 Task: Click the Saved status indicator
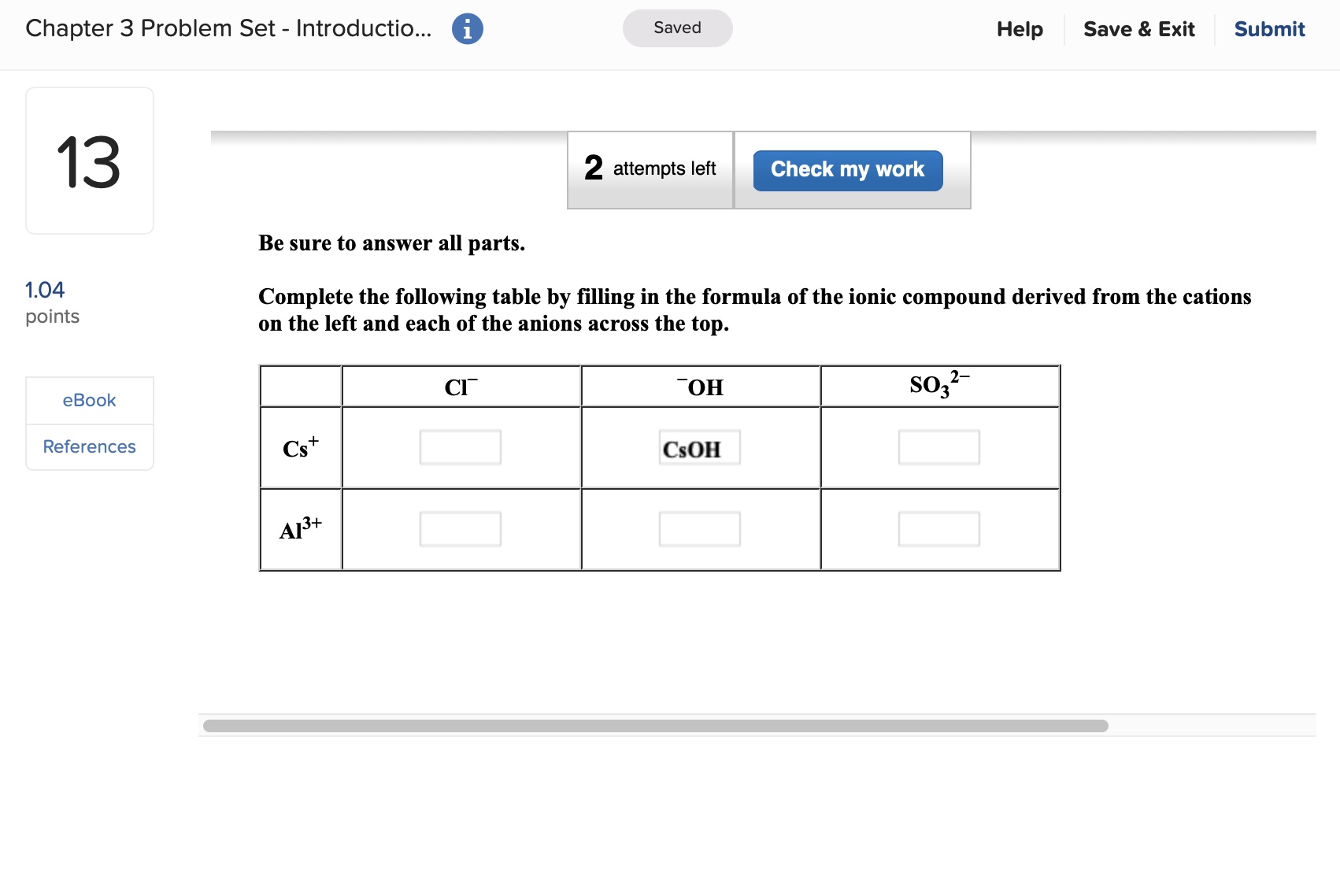(x=676, y=28)
